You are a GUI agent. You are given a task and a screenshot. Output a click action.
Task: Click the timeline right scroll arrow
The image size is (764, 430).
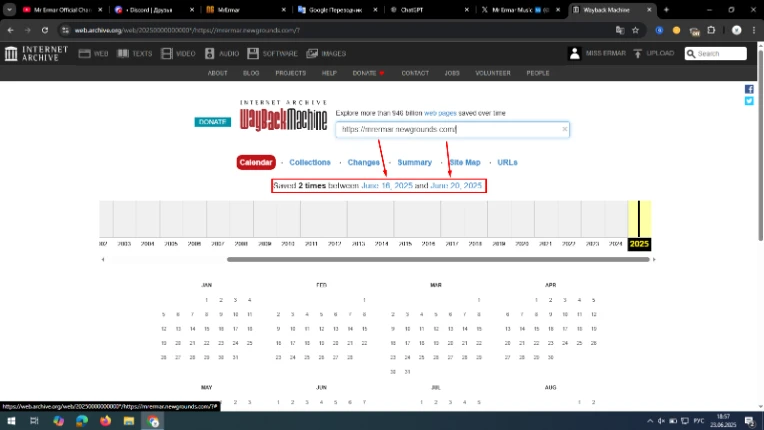pos(654,260)
